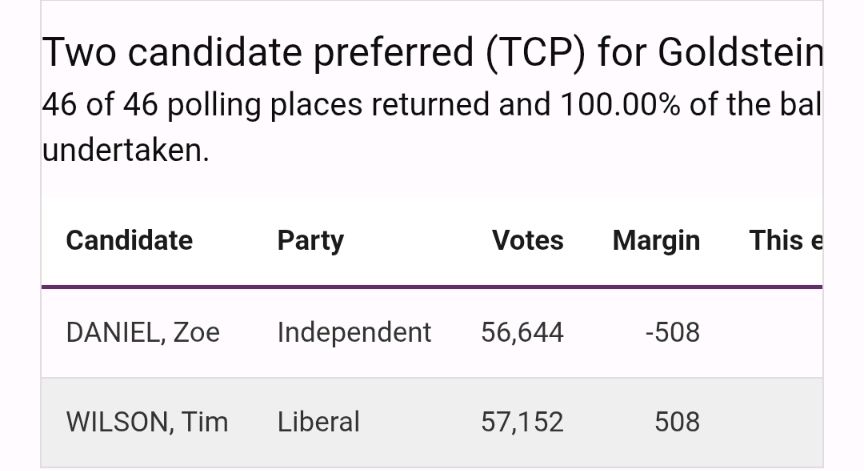Click the Independent party cell
The image size is (864, 471).
coord(354,332)
